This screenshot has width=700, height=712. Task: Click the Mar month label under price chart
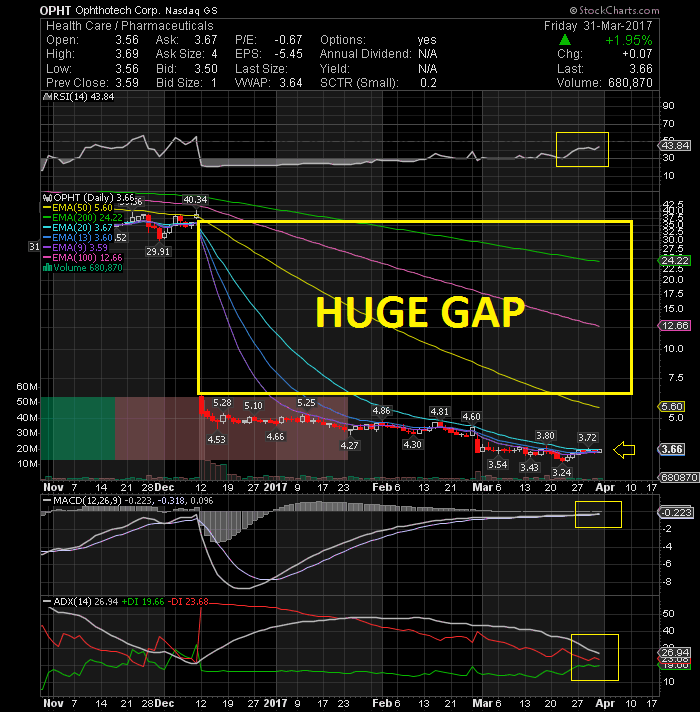(482, 487)
